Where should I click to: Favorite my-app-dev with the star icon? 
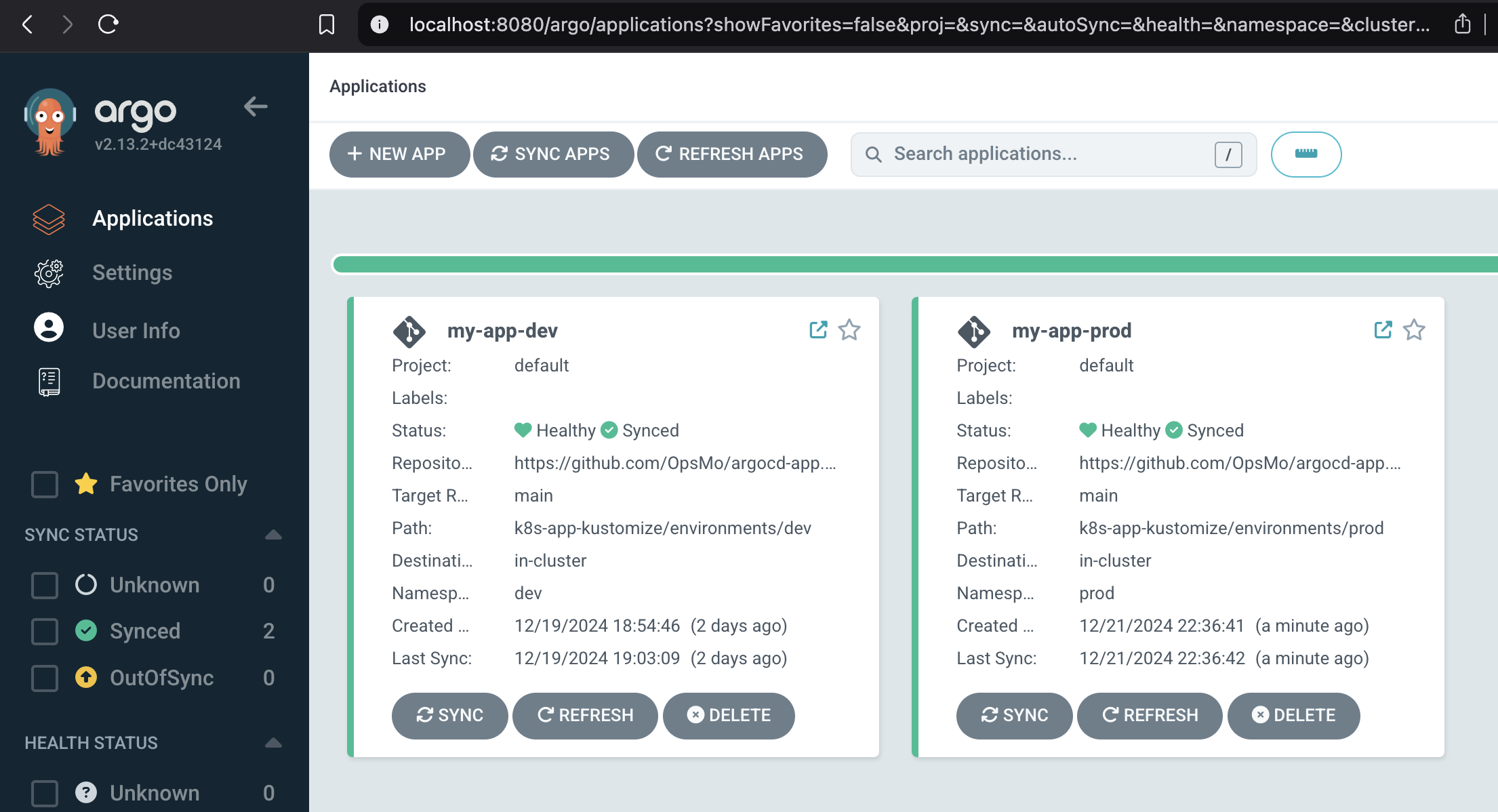[849, 330]
